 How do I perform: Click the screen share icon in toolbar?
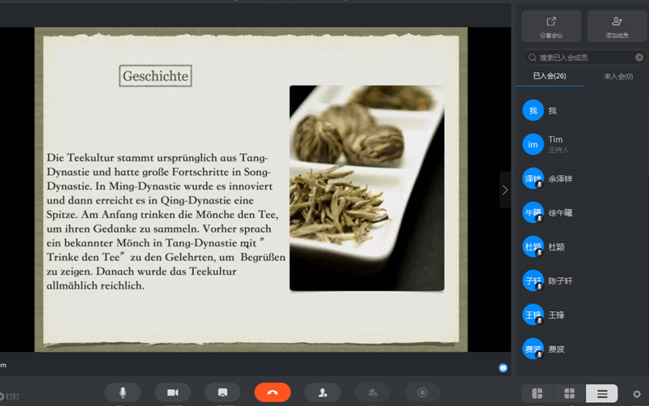tap(222, 393)
